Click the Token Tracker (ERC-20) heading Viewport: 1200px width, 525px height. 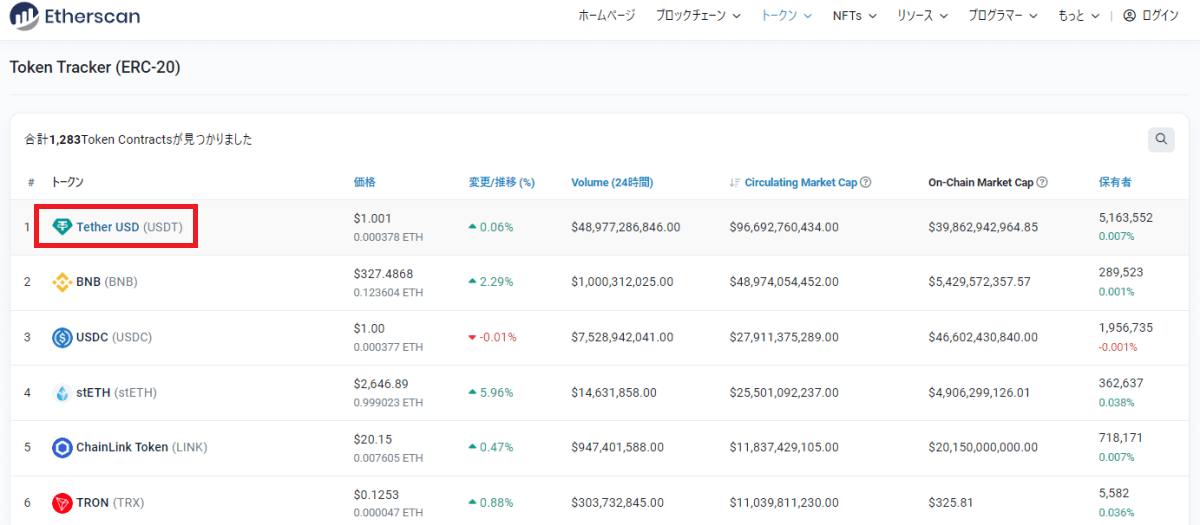pos(95,67)
